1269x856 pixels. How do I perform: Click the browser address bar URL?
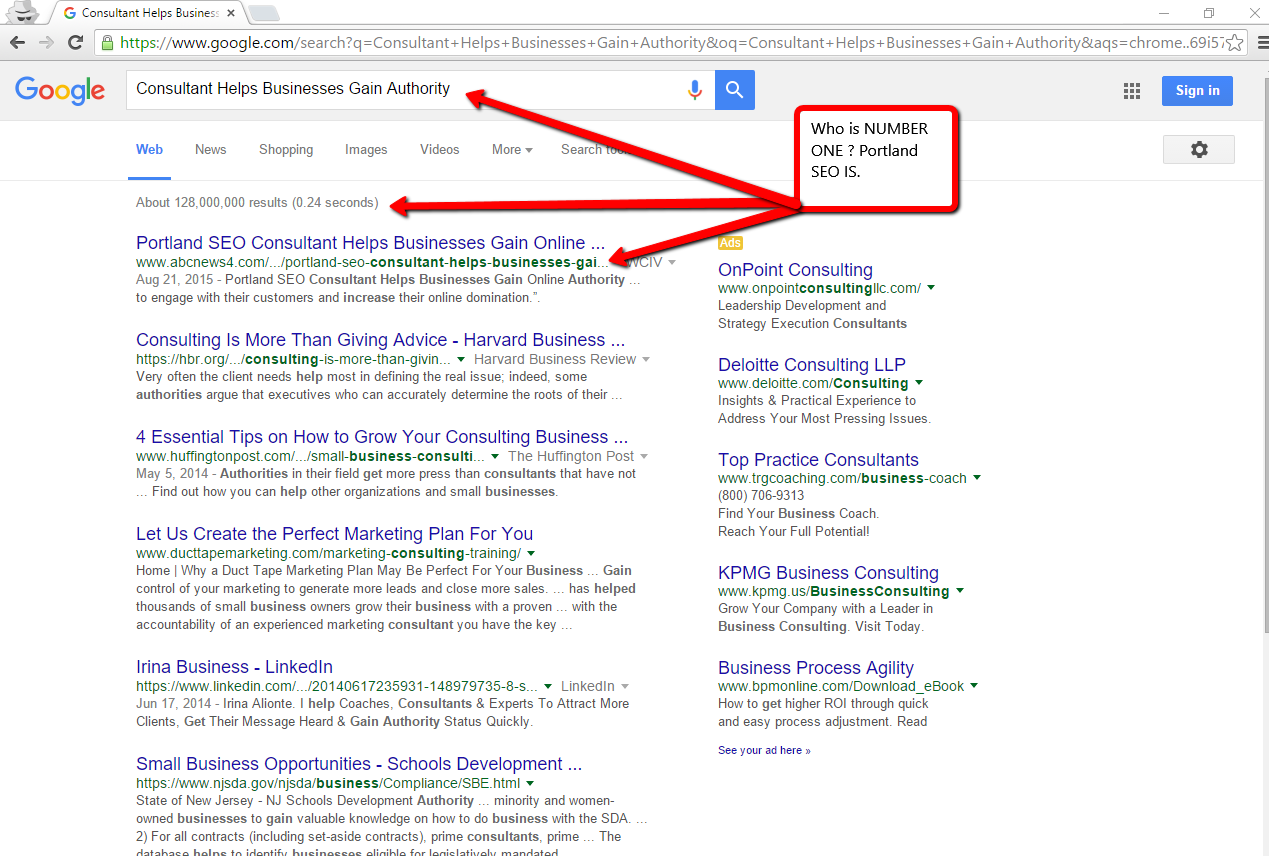click(x=600, y=43)
